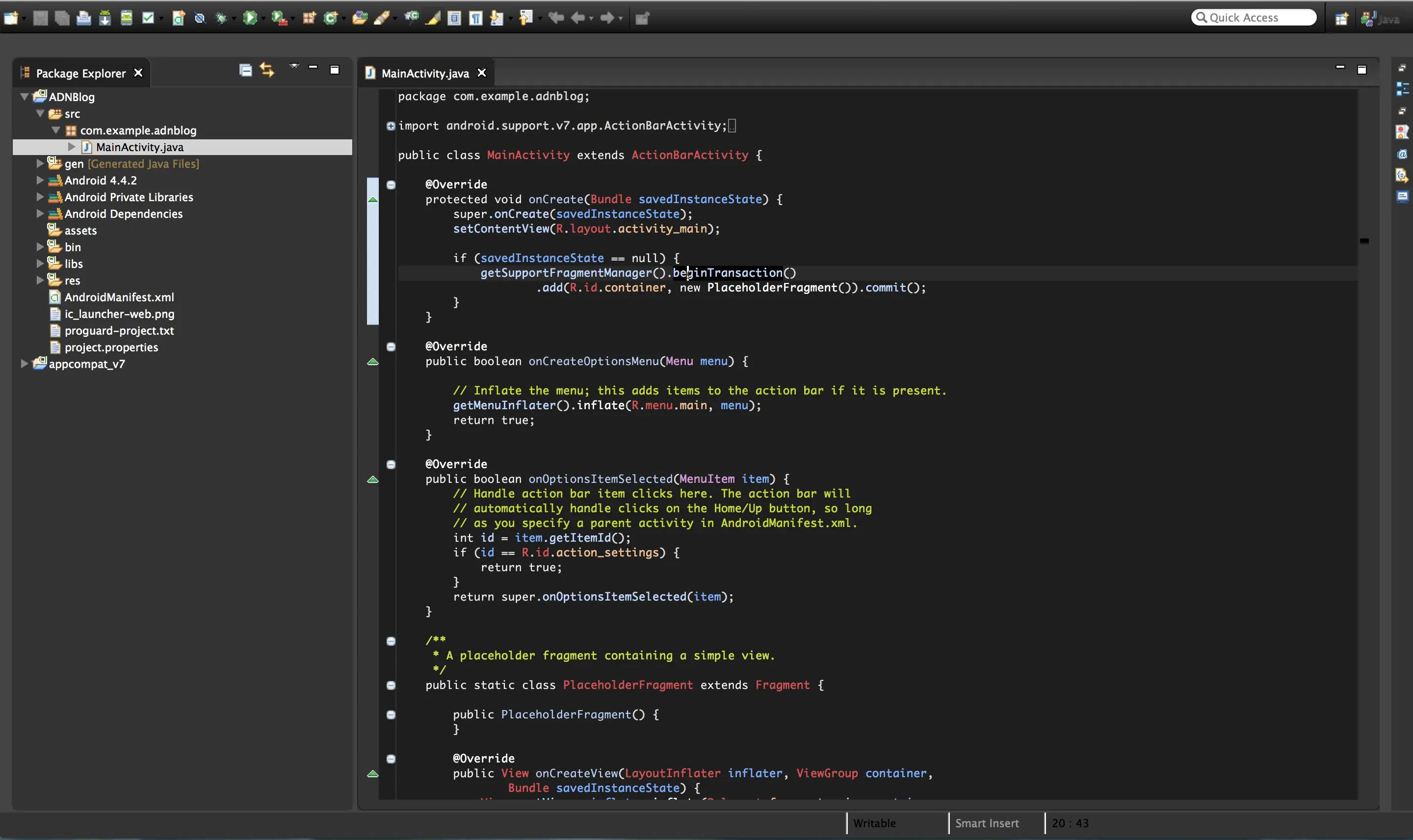Toggle Show Whitespace Characters
The width and height of the screenshot is (1413, 840).
click(475, 18)
